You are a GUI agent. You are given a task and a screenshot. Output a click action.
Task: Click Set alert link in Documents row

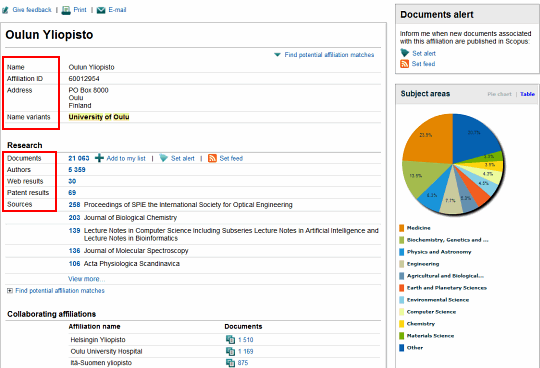tap(183, 158)
